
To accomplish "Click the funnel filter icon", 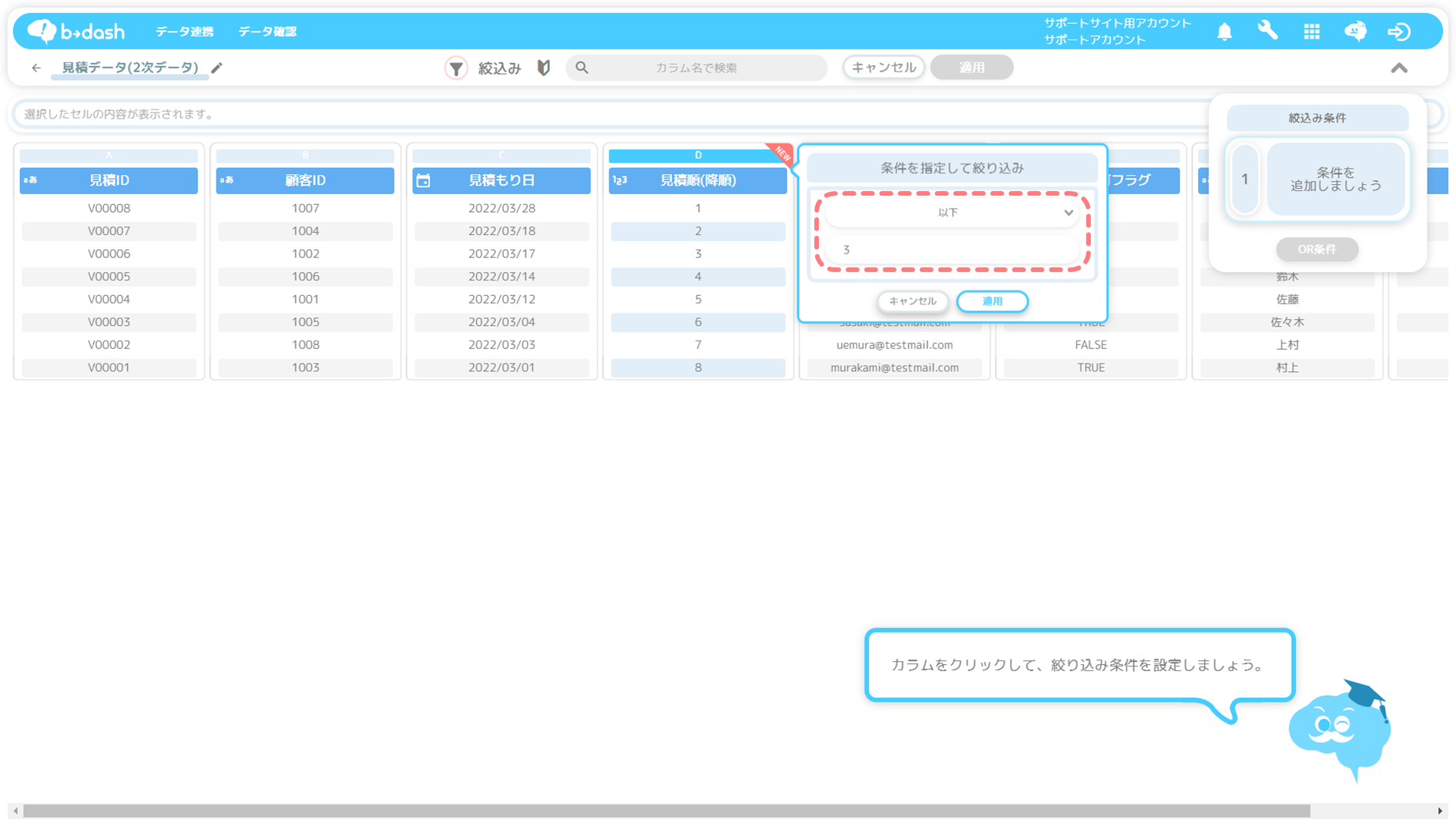I will coord(456,68).
